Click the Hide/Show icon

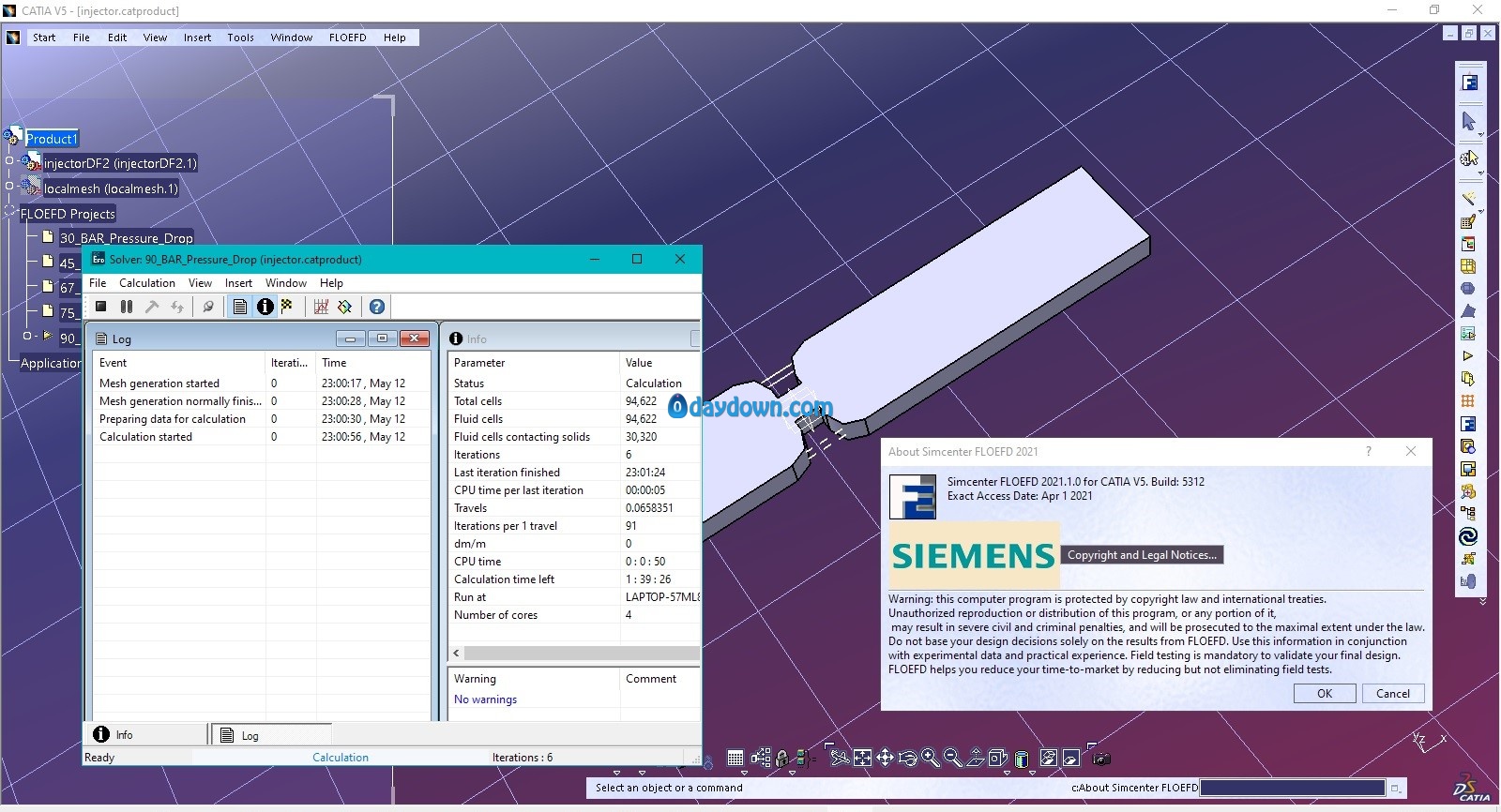pos(1049,758)
